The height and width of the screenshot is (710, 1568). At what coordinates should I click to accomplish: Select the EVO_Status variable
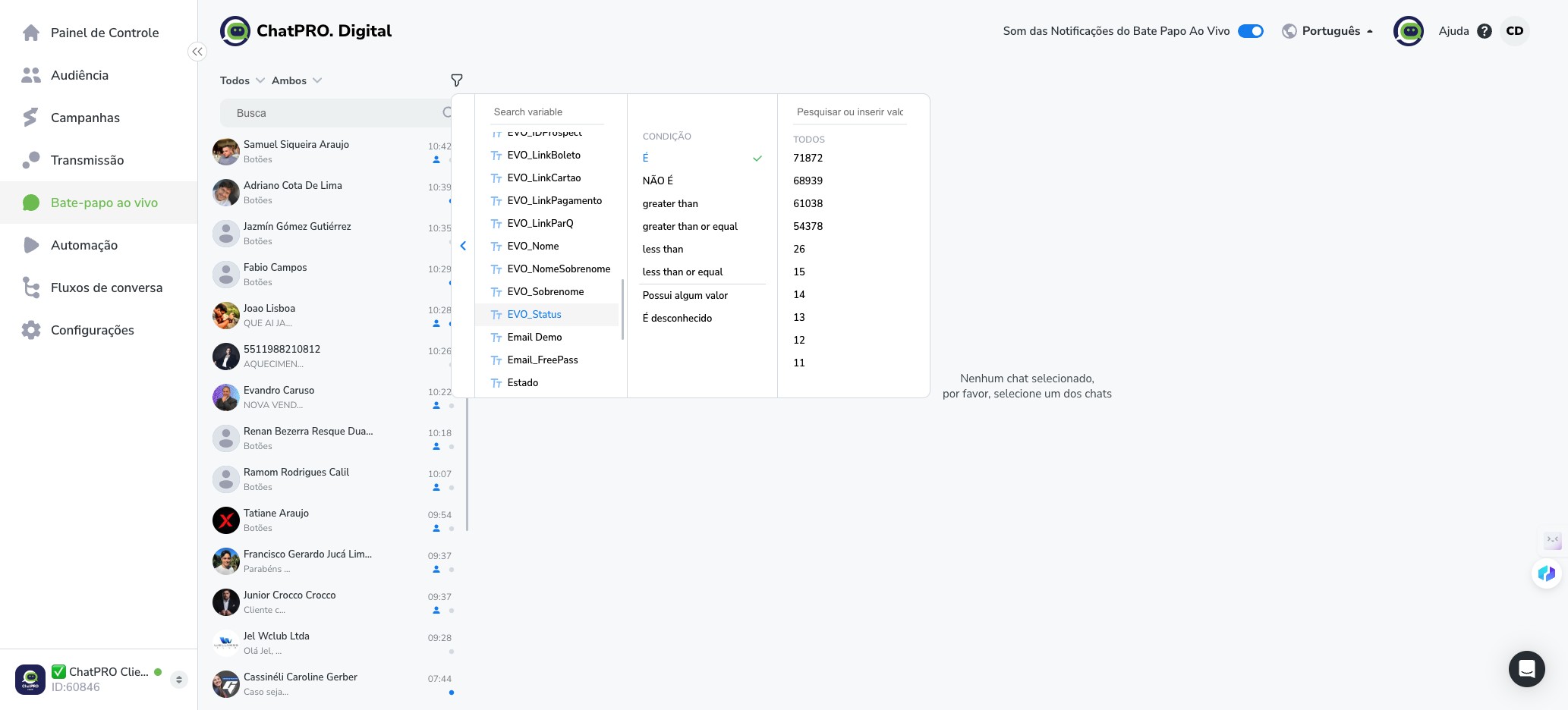click(x=547, y=314)
